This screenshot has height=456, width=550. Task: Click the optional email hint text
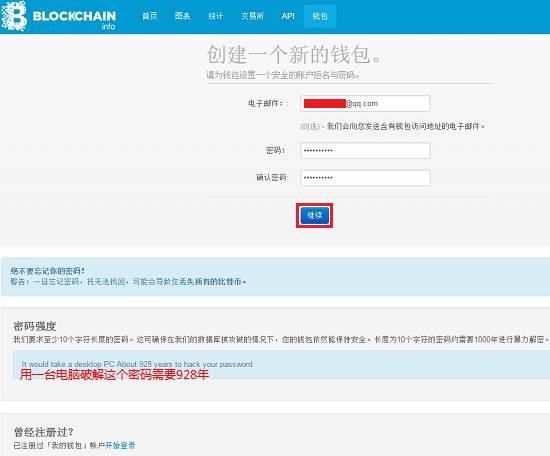click(x=393, y=126)
